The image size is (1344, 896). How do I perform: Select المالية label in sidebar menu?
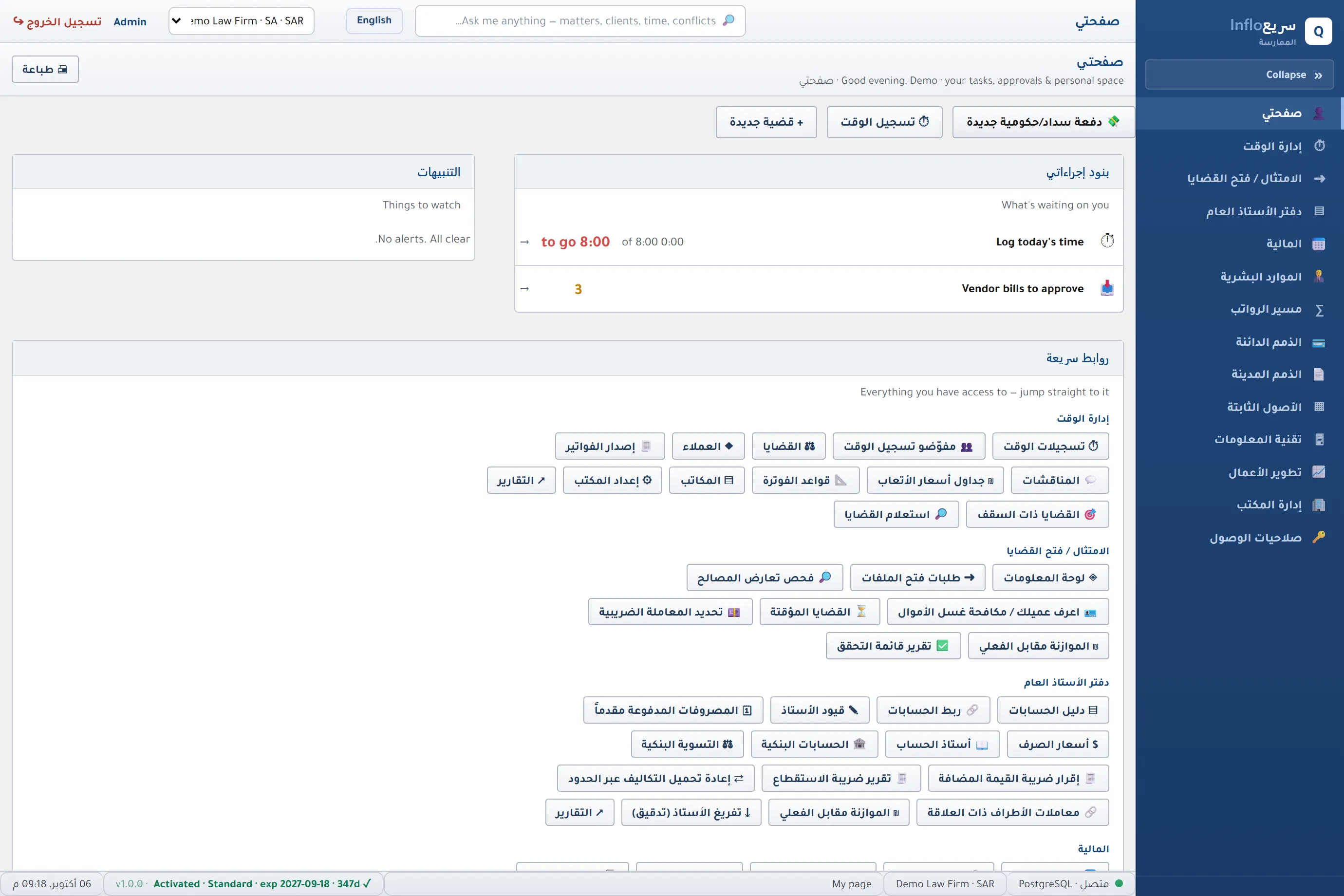click(1284, 244)
